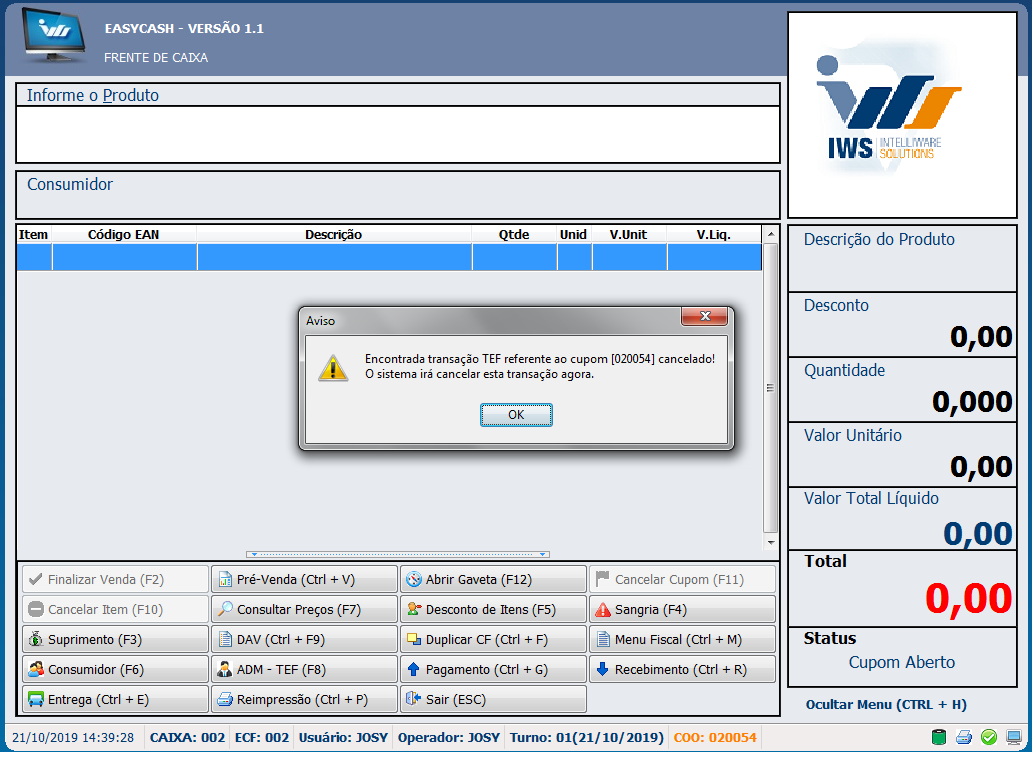
Task: Click the green checkmark status icon
Action: coord(989,738)
